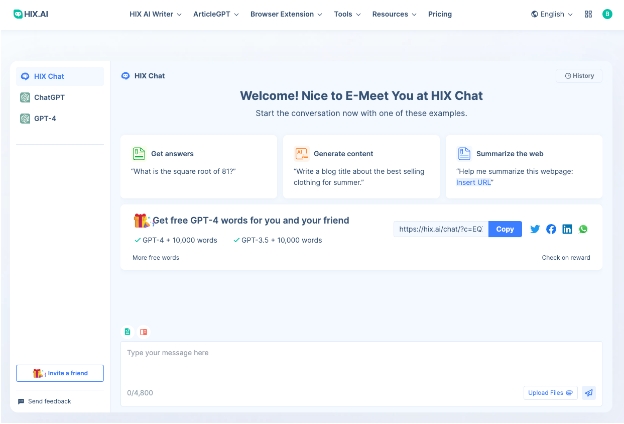Select the Get answers example card
Viewport: 624px width, 424px height.
(x=199, y=166)
